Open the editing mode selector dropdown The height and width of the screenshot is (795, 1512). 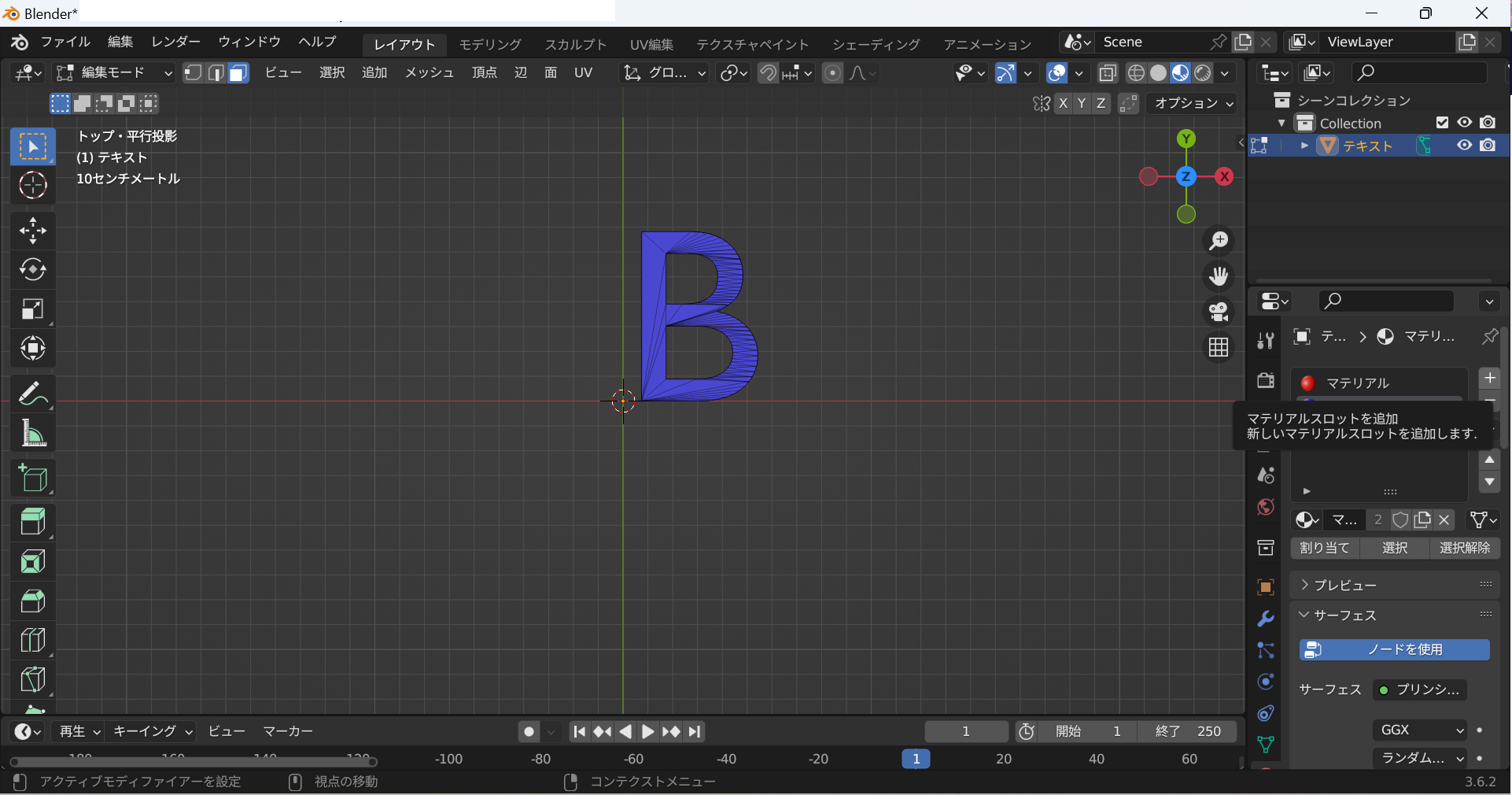click(x=114, y=73)
